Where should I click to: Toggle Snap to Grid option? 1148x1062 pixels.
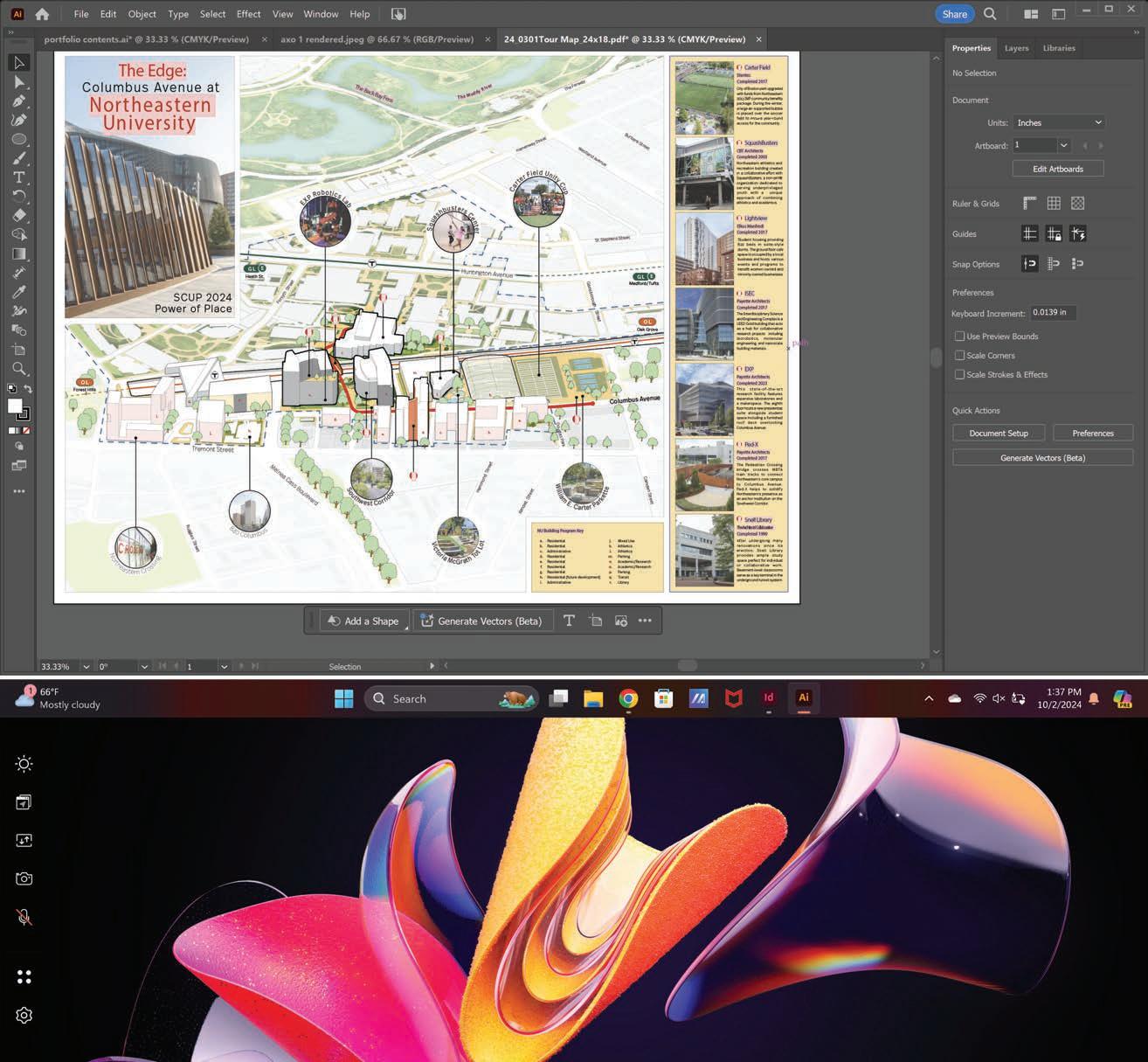tap(1054, 263)
